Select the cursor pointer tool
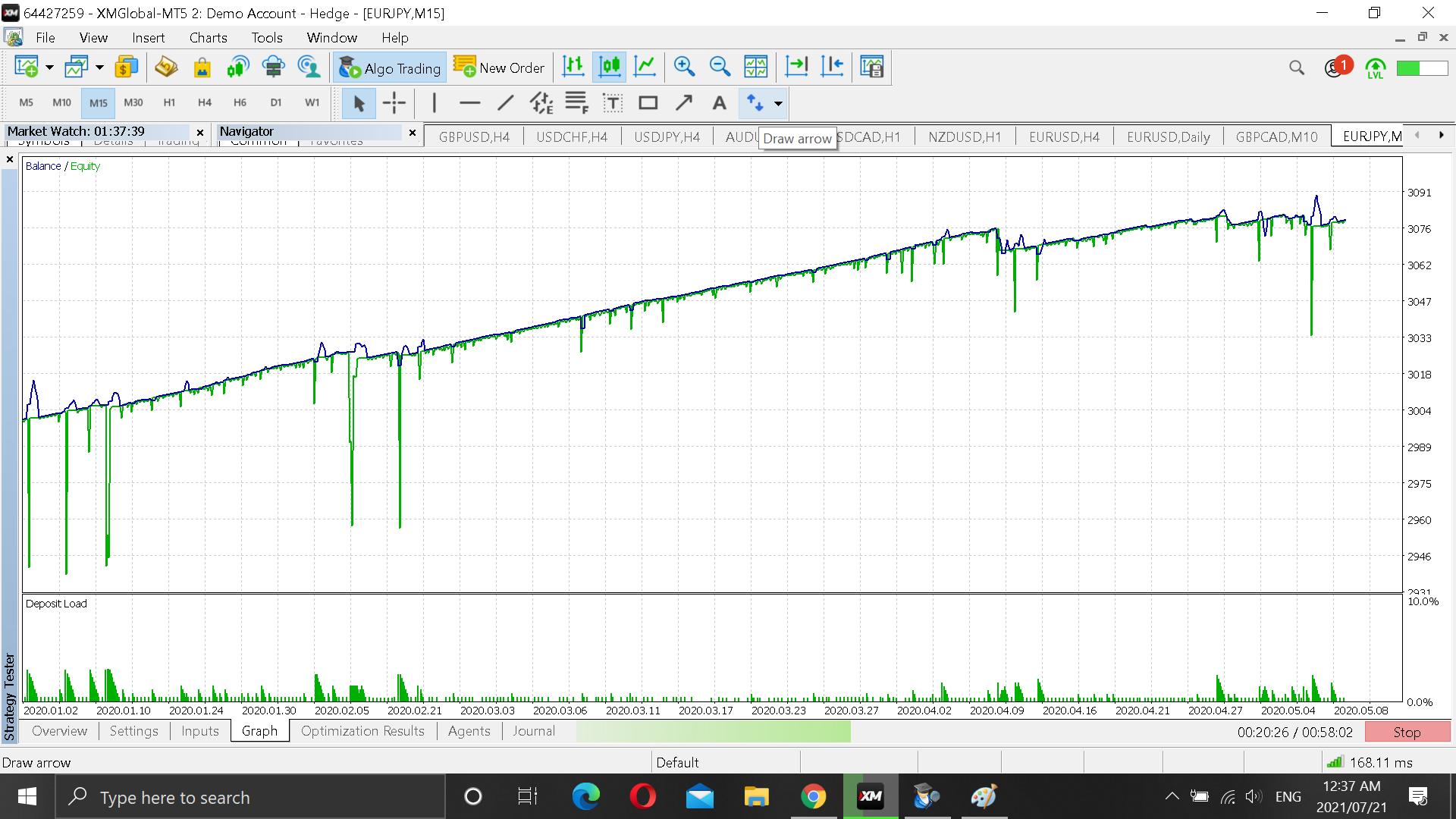The width and height of the screenshot is (1456, 819). click(x=359, y=103)
